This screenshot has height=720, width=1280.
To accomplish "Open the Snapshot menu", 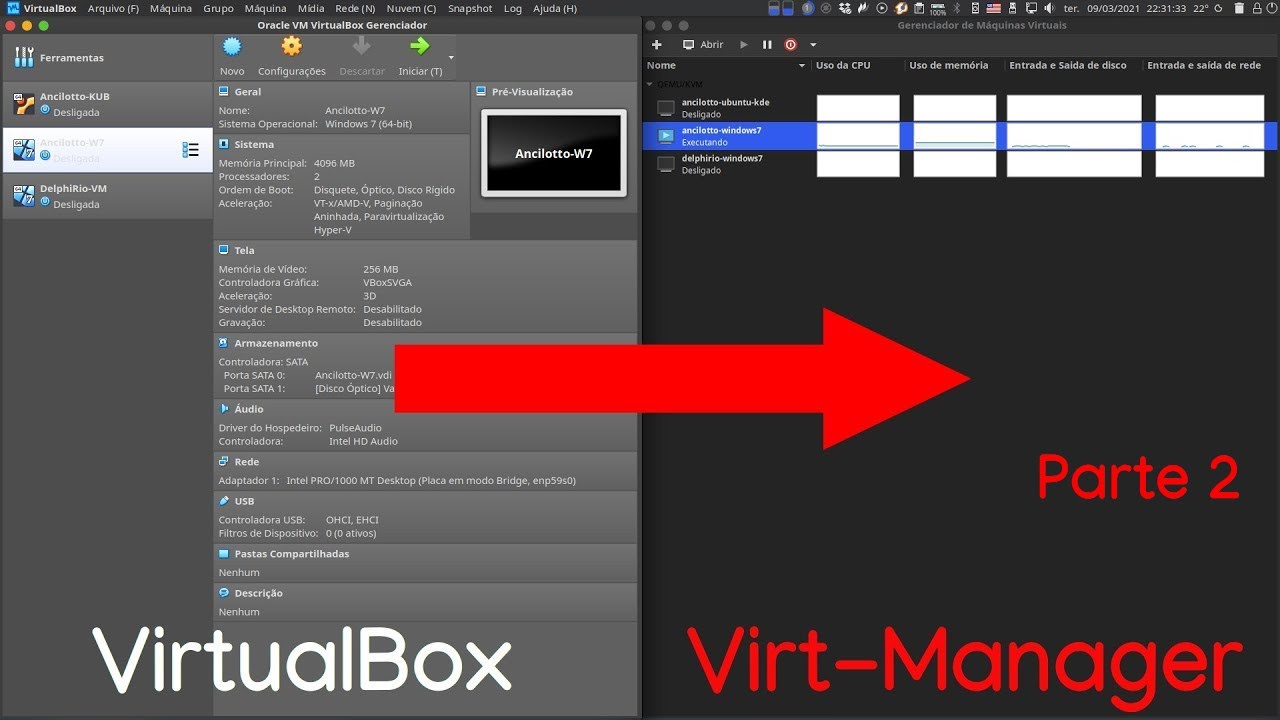I will (470, 8).
